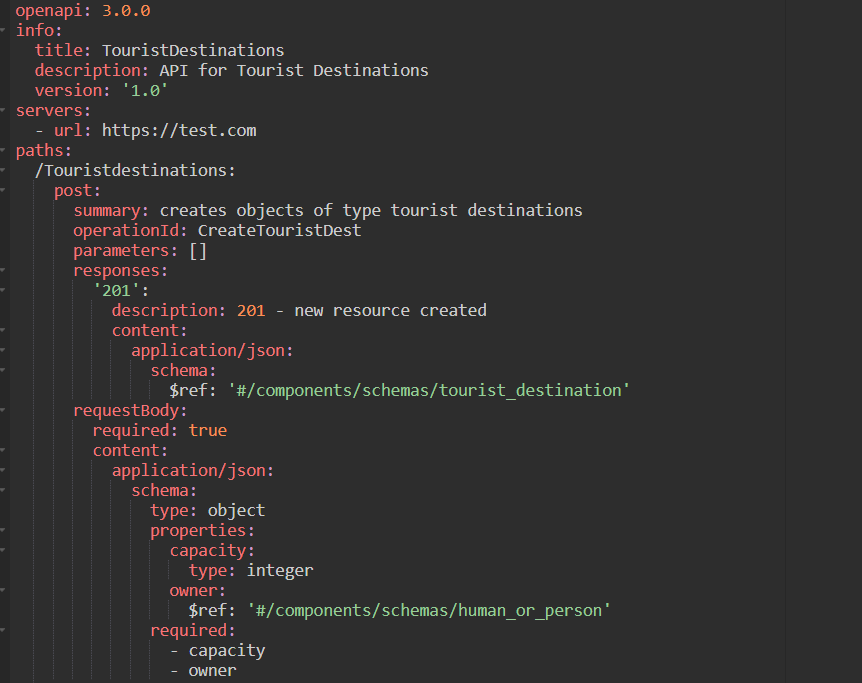Place cursor on CreateTouristDest operationId value

pos(279,230)
